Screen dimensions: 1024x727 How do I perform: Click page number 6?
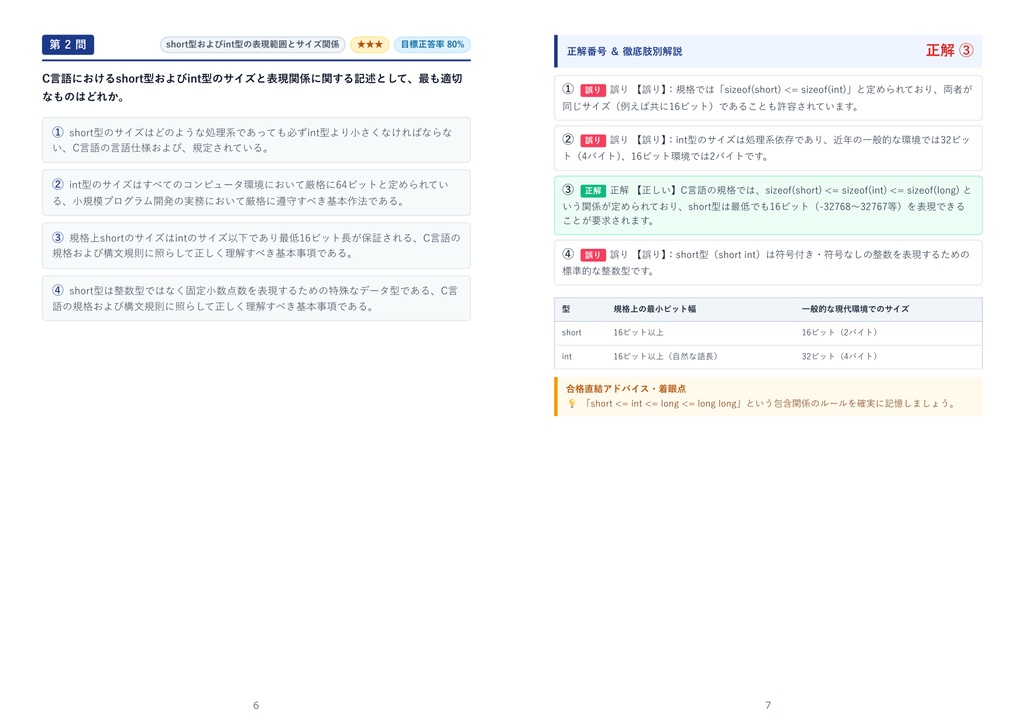pos(256,705)
